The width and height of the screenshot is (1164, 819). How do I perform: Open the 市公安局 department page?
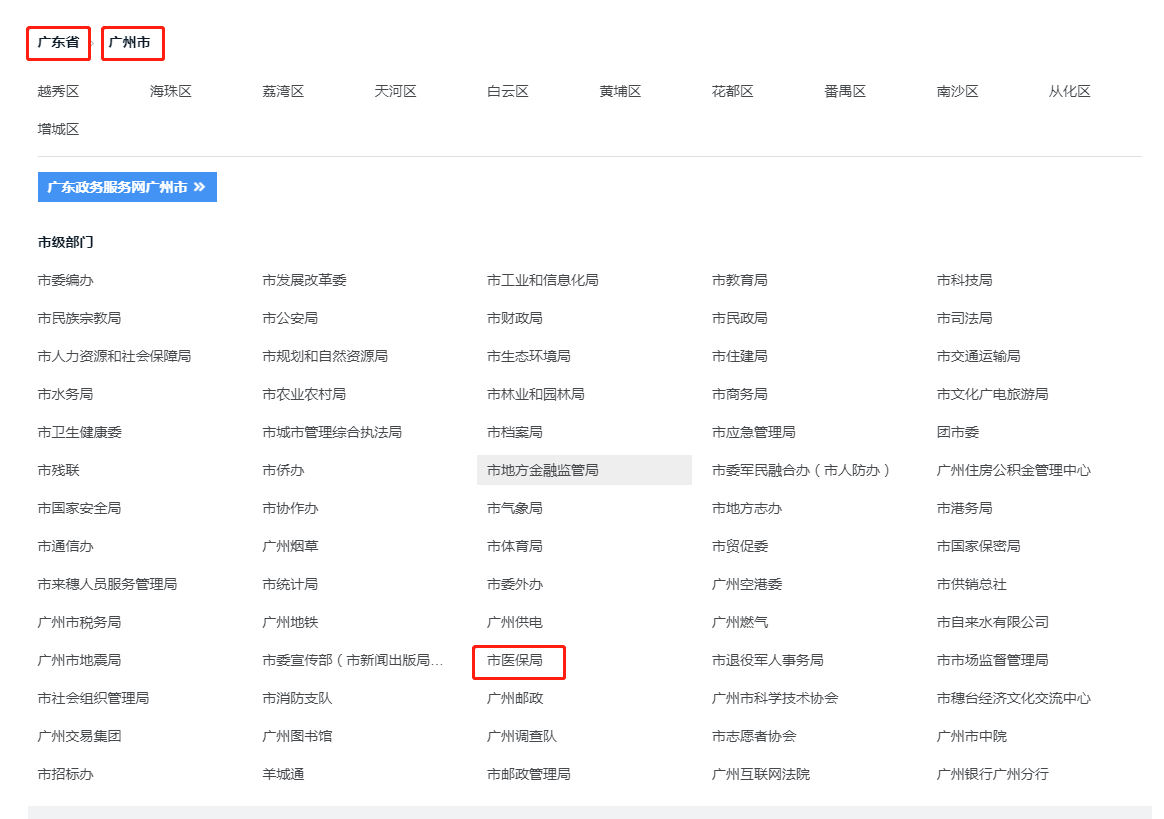(290, 318)
